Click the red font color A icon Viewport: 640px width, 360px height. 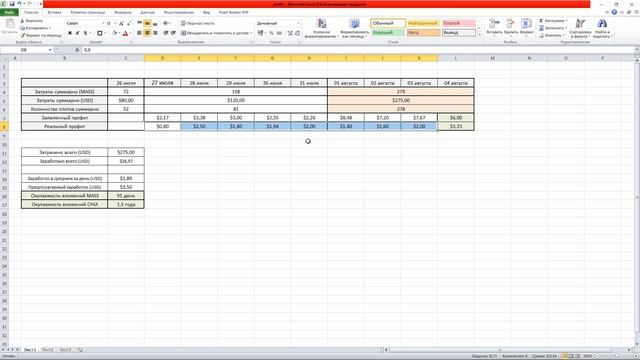[125, 33]
